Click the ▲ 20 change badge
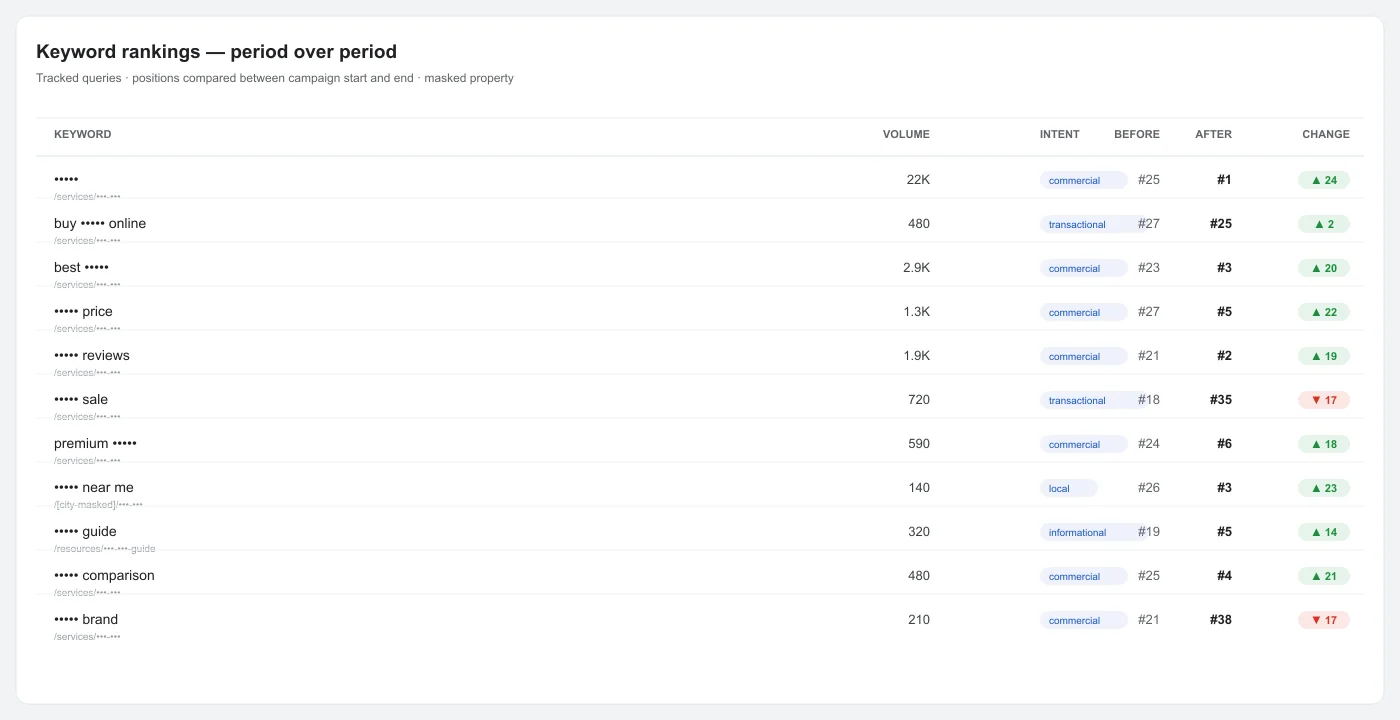The height and width of the screenshot is (720, 1400). coord(1324,268)
